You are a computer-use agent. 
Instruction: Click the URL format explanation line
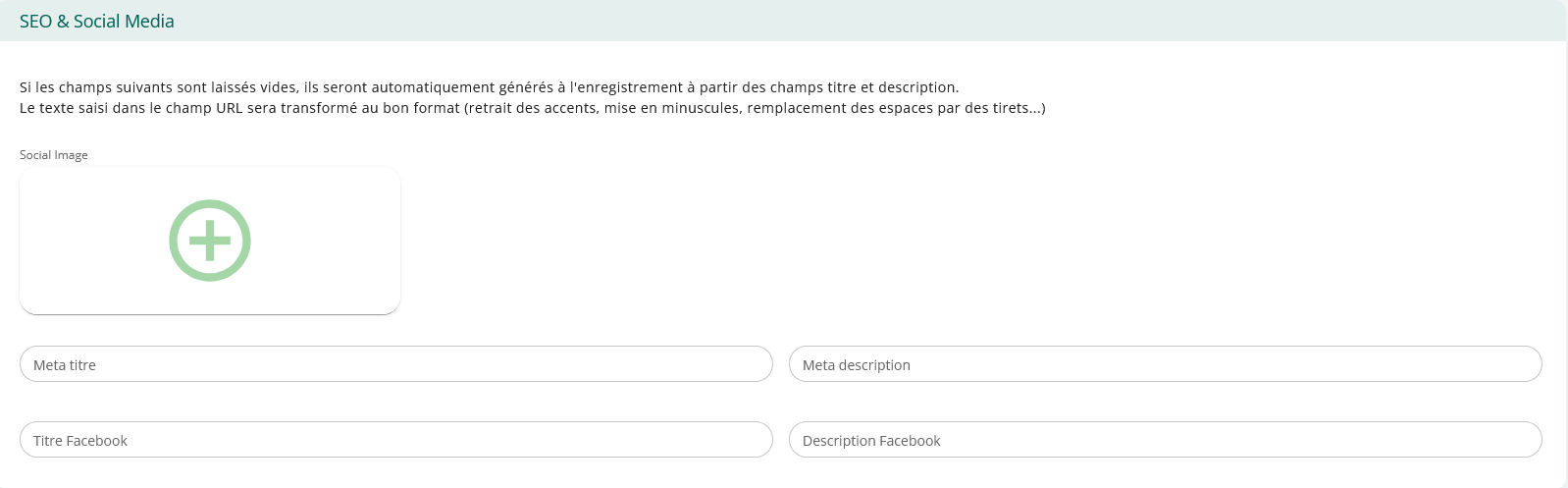532,108
